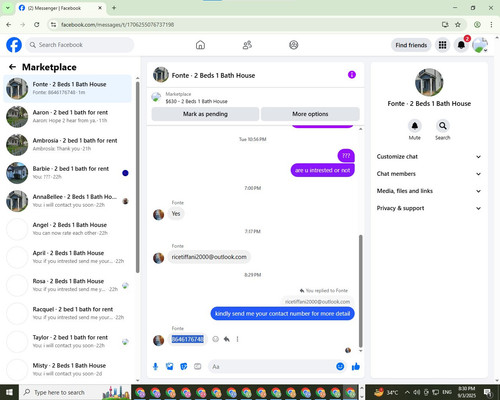The height and width of the screenshot is (400, 500).
Task: Click the browser address bar URL
Action: 117,24
